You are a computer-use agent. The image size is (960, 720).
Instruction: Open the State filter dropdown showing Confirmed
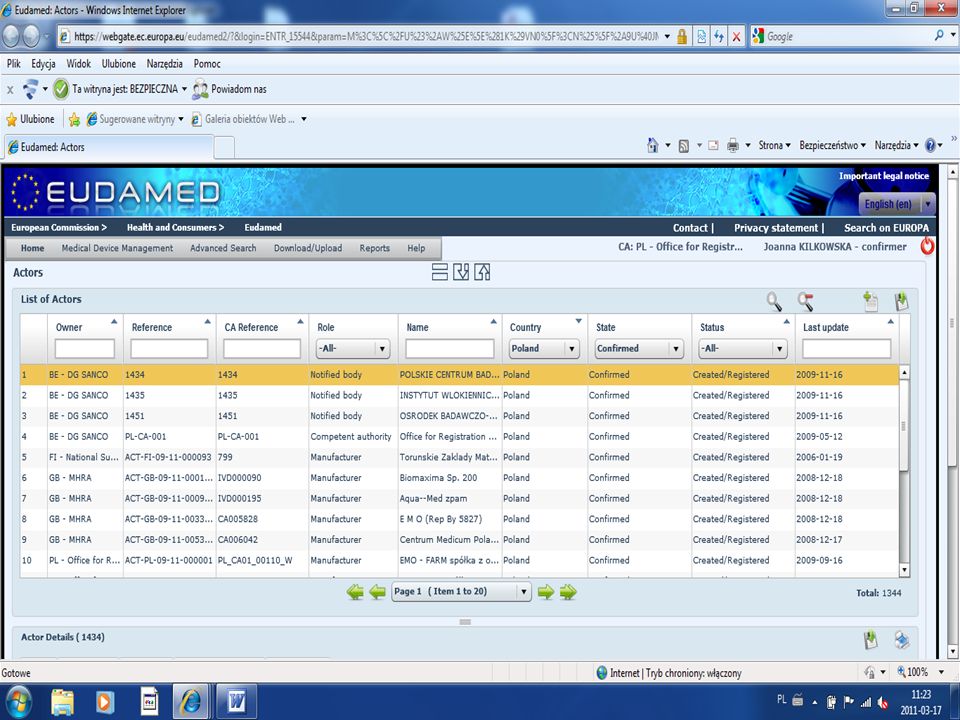coord(639,348)
